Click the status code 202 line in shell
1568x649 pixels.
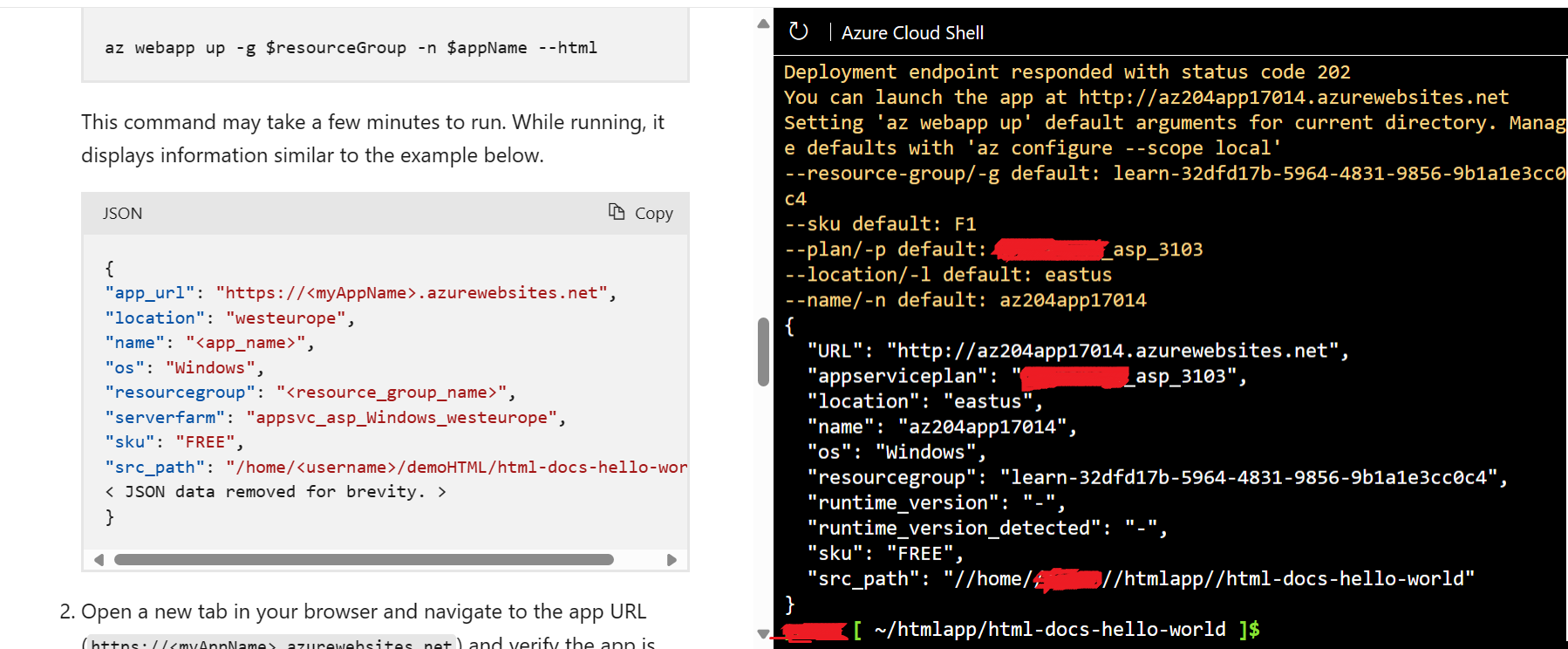point(1067,72)
